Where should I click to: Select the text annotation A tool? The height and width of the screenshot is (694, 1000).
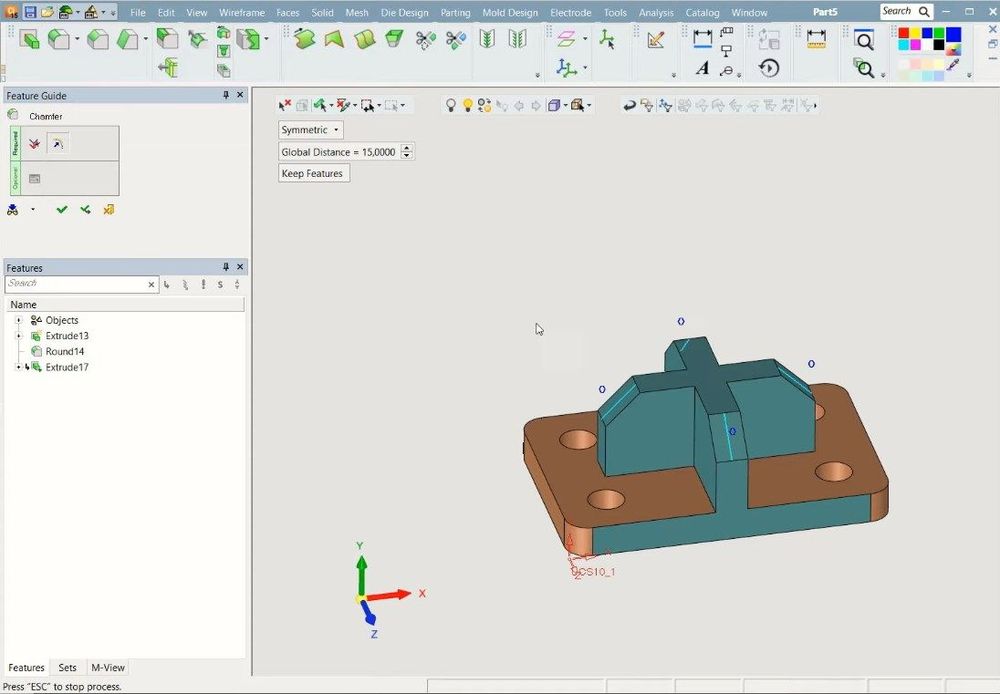[702, 68]
